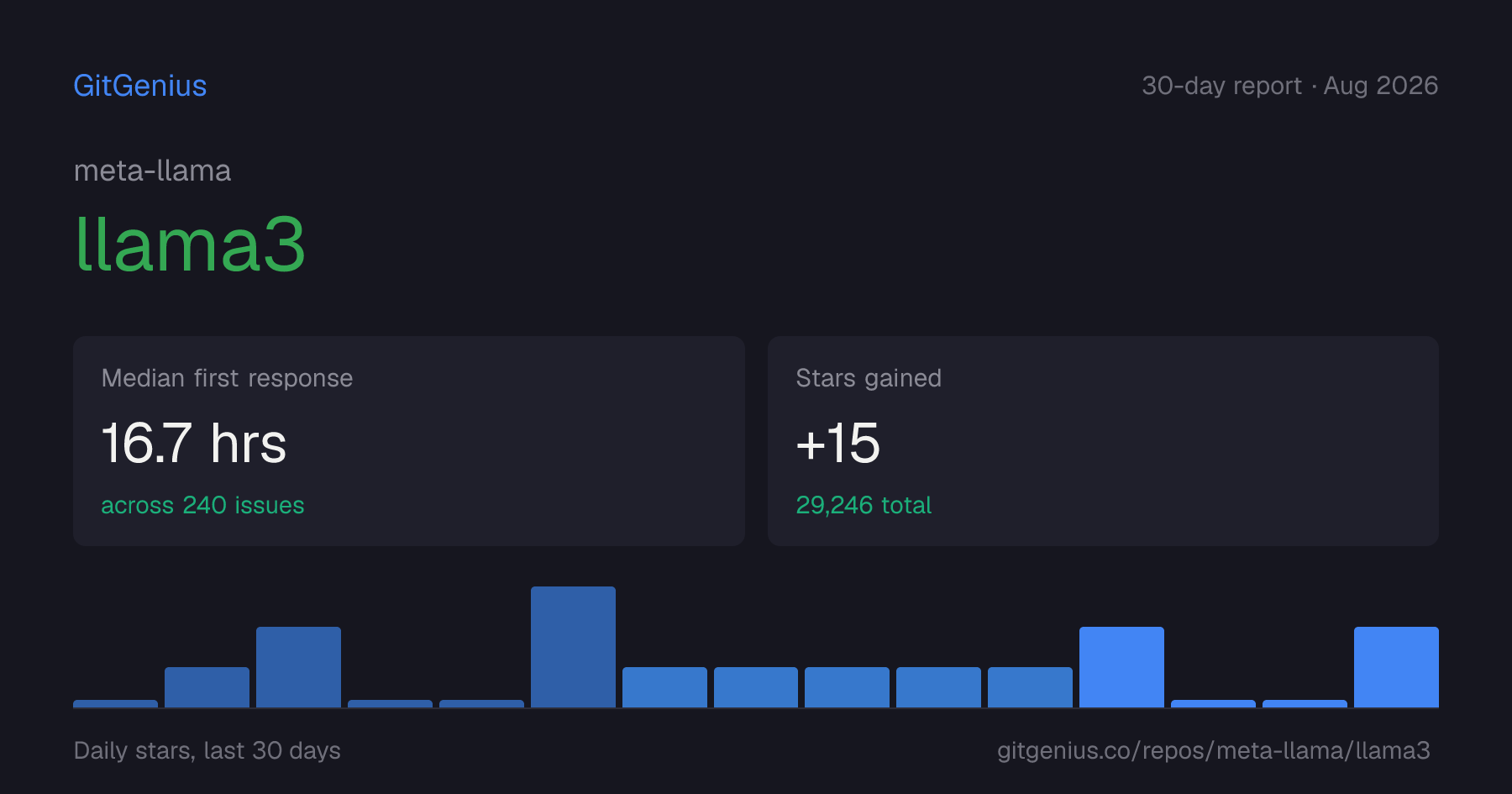Click the "30-day report · Aug 2026" label
This screenshot has width=1512, height=794.
click(x=1290, y=86)
